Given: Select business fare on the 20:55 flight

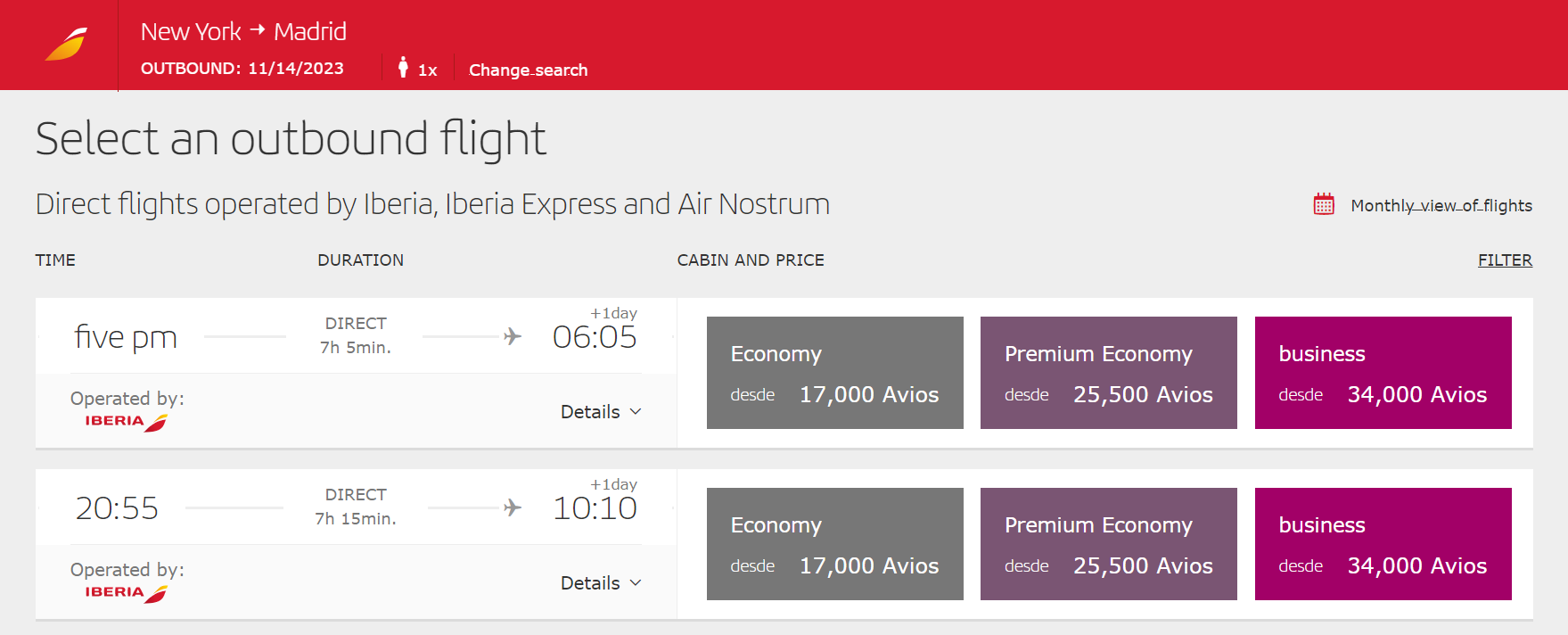Looking at the screenshot, I should (1383, 544).
